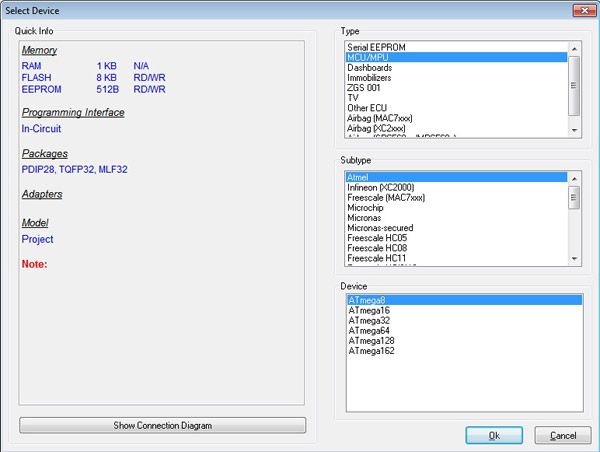Click the Show Connection Diagram button
Viewport: 600px width, 452px height.
162,426
